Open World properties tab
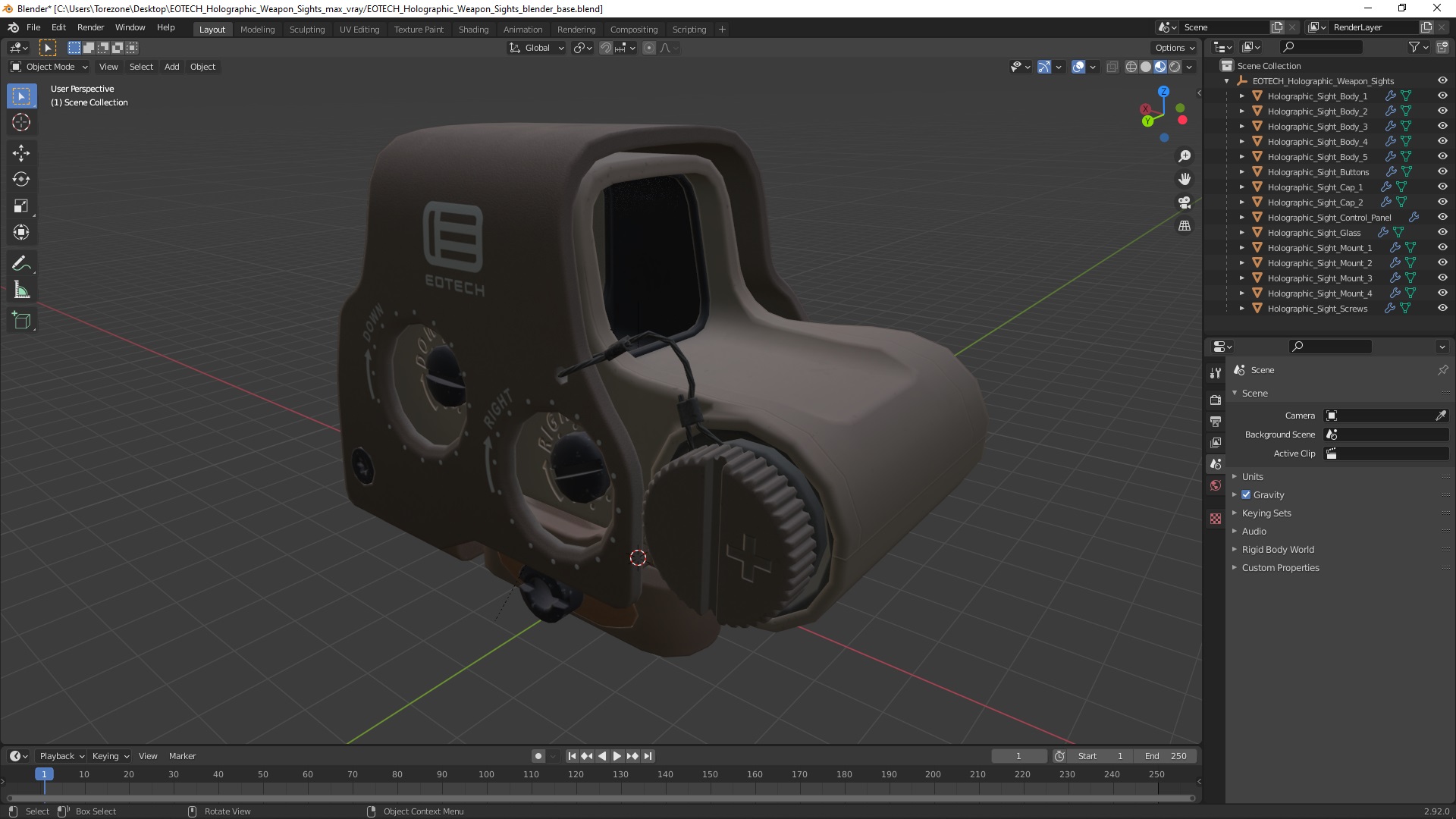 tap(1216, 485)
